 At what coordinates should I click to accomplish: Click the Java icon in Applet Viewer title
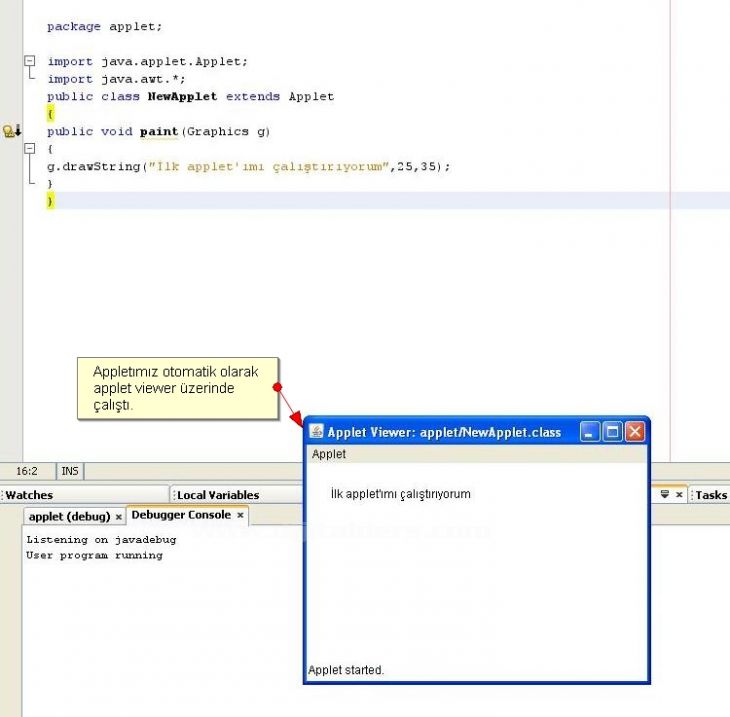(317, 431)
